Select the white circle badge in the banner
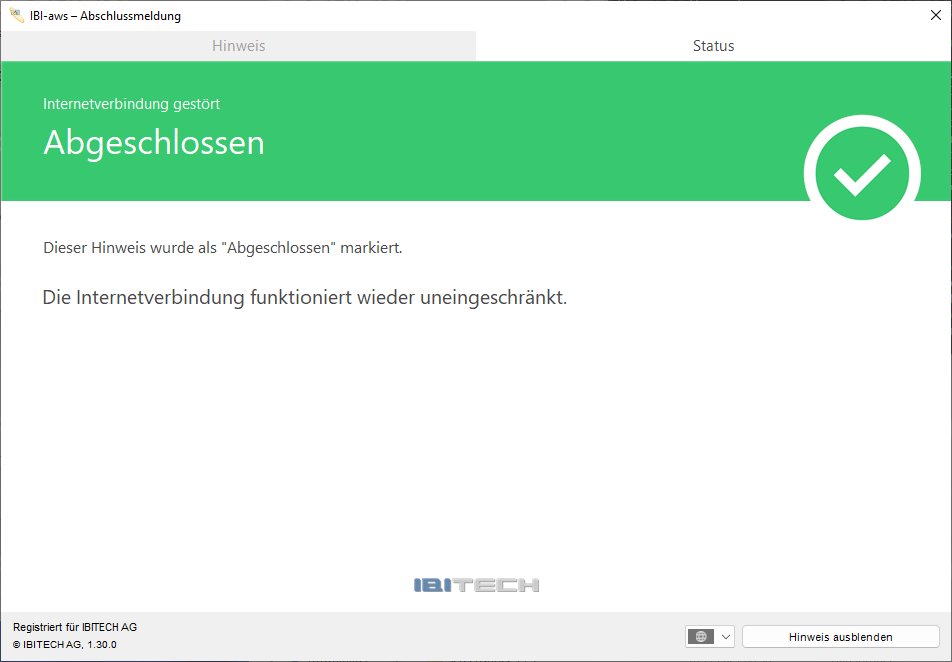The height and width of the screenshot is (662, 952). tap(861, 172)
